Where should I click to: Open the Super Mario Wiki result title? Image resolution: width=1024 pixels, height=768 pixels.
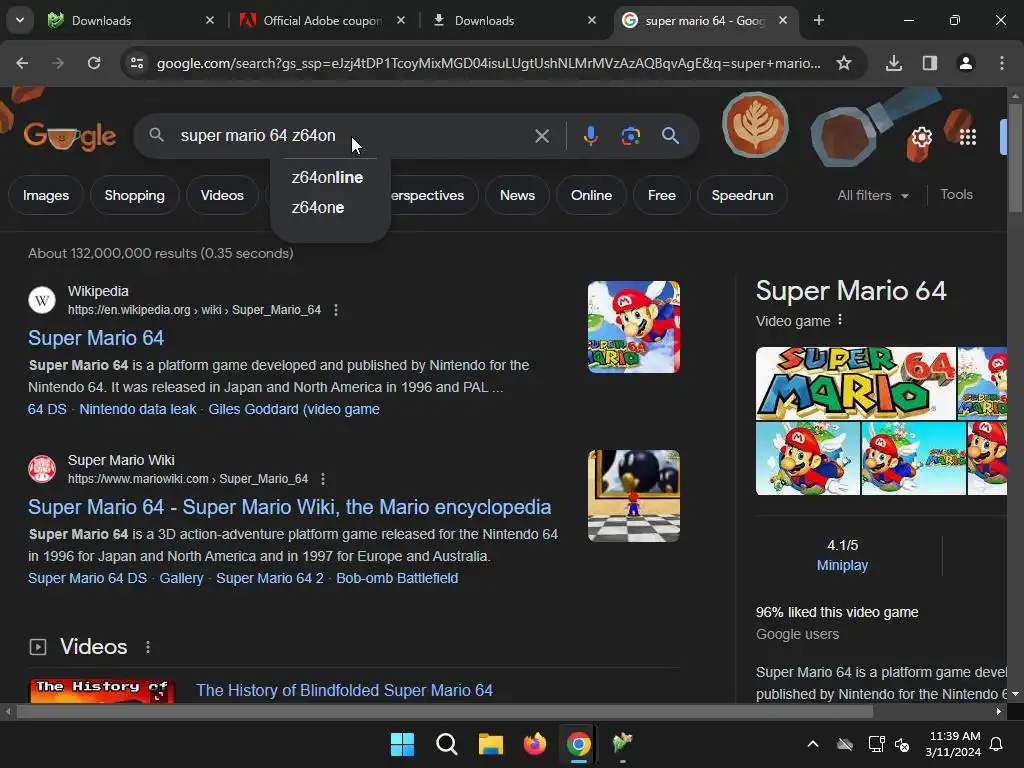289,507
